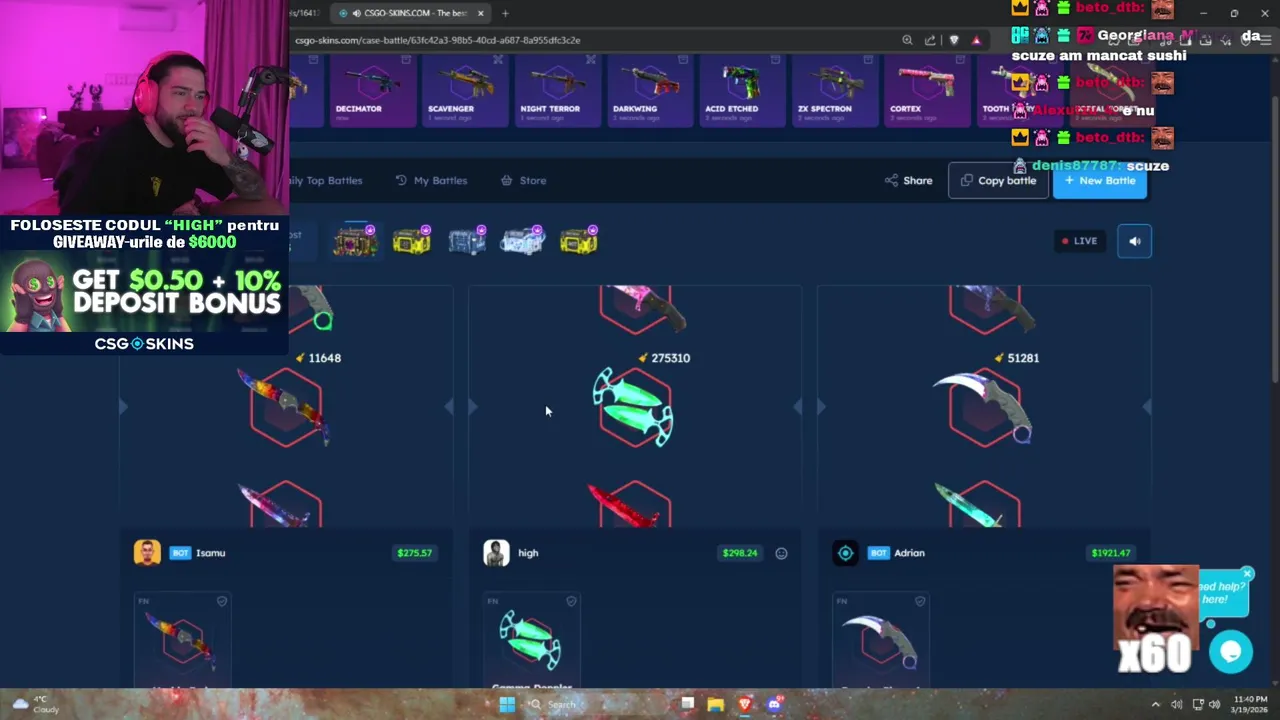
Task: Open the DARKWING live drop card
Action: 648,91
